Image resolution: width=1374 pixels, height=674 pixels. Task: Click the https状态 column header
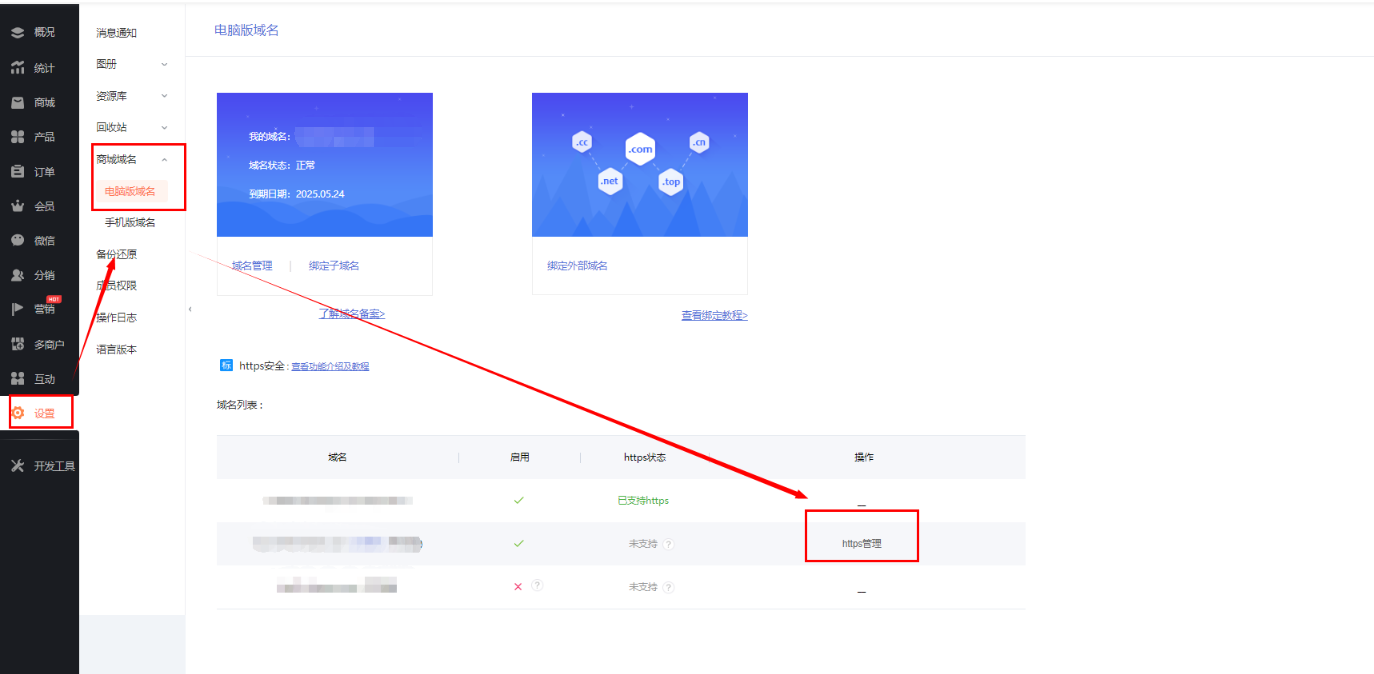tap(645, 457)
